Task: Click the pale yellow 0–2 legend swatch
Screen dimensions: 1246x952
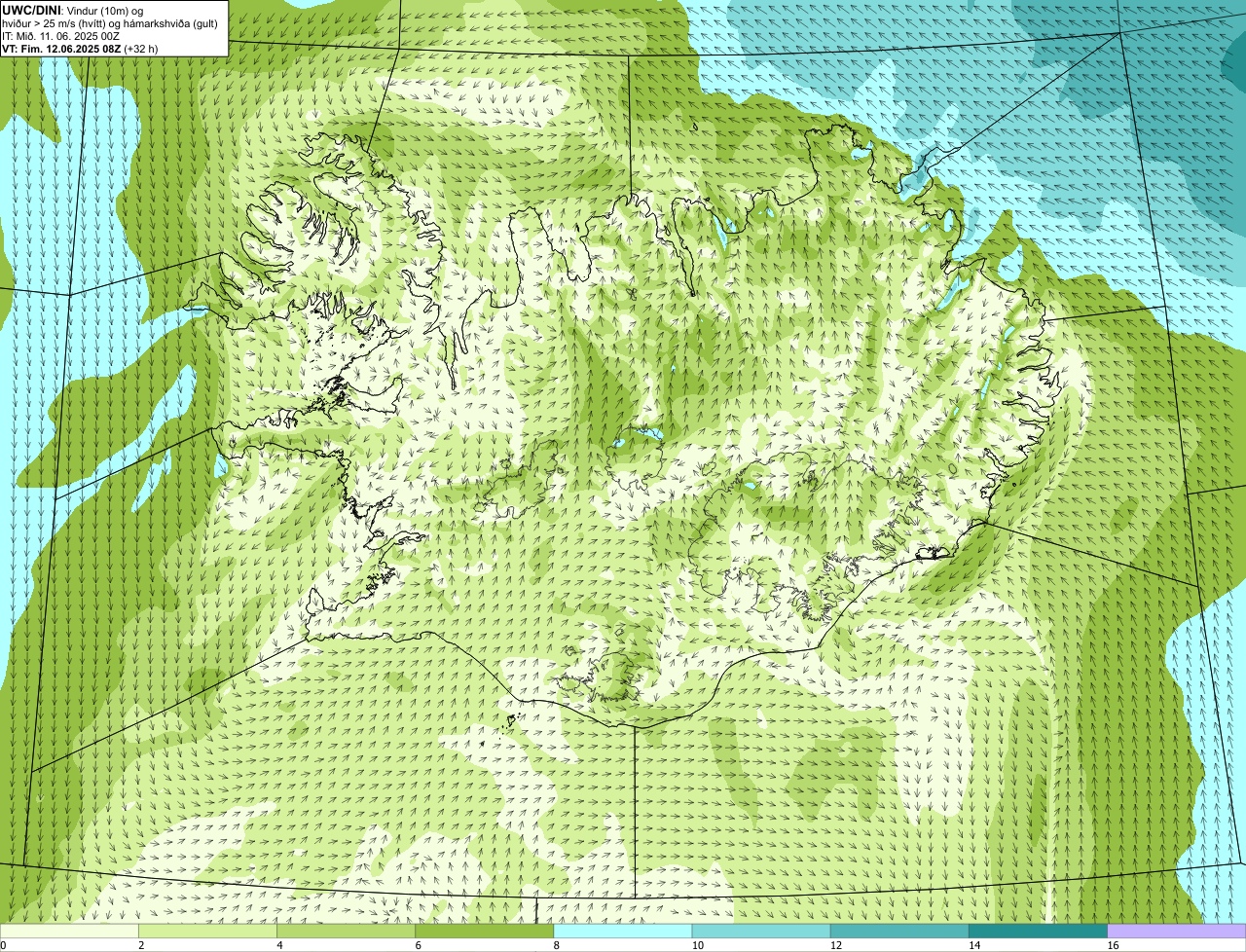Action: point(69,932)
